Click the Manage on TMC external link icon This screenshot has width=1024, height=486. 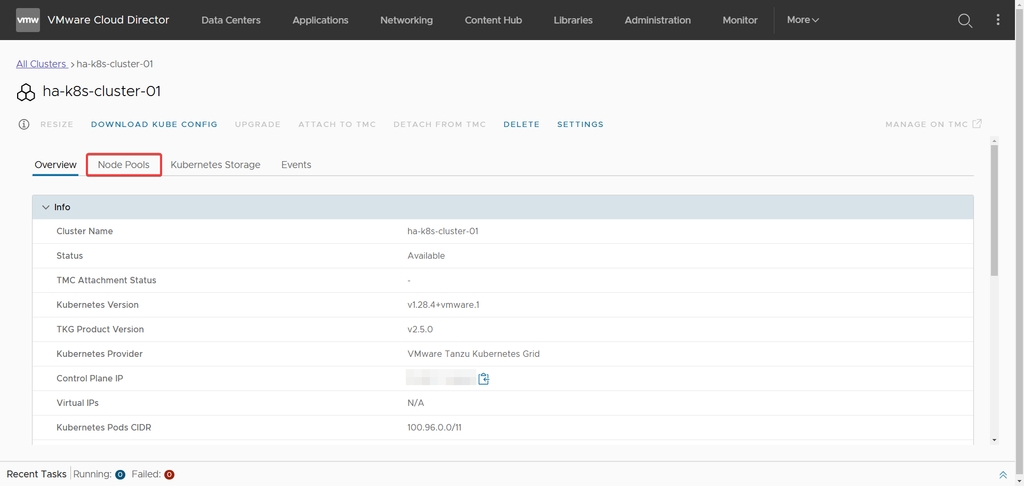click(977, 124)
